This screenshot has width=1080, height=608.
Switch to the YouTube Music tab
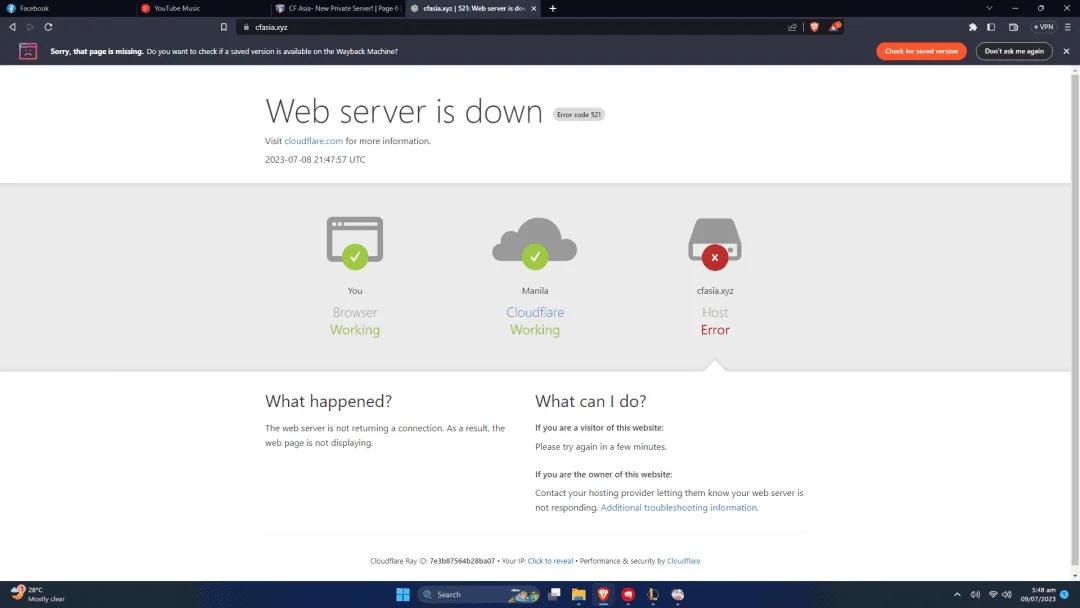pyautogui.click(x=203, y=8)
